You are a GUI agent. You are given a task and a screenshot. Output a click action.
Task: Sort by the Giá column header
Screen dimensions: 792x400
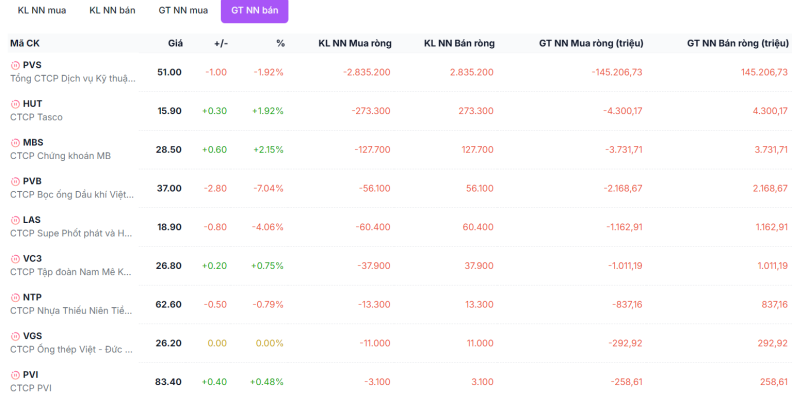pyautogui.click(x=175, y=43)
